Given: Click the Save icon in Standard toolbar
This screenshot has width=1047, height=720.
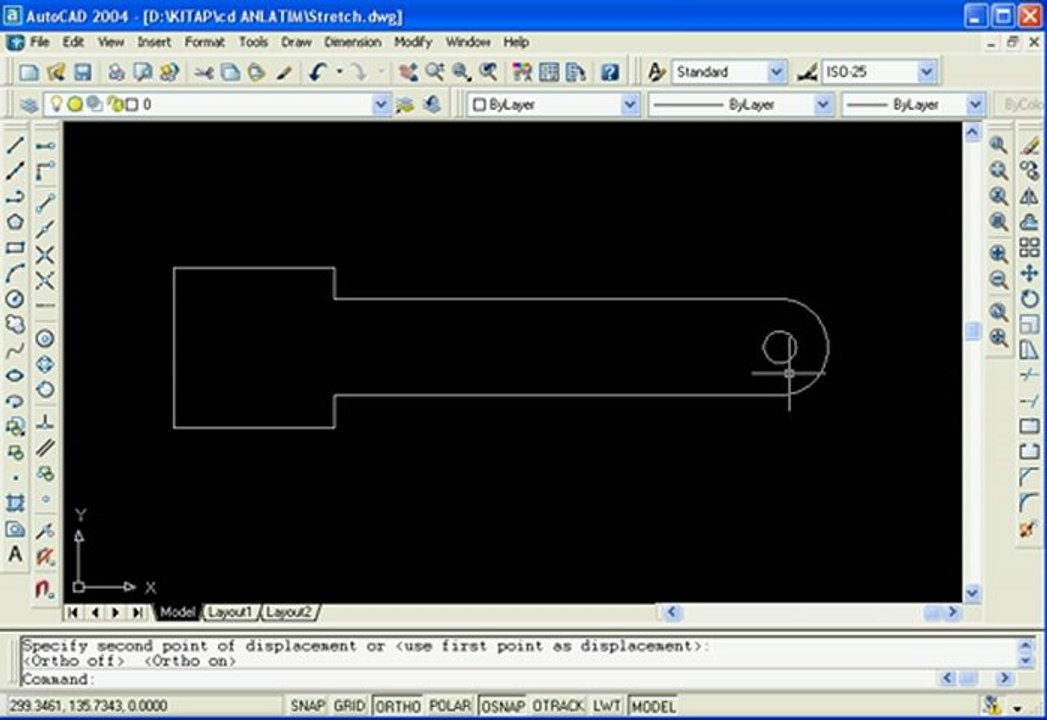Looking at the screenshot, I should point(82,72).
